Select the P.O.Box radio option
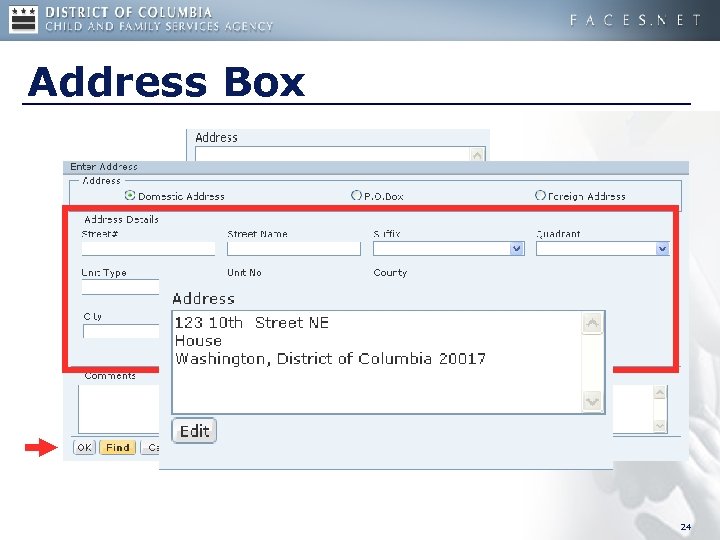720x540 pixels. pyautogui.click(x=356, y=196)
